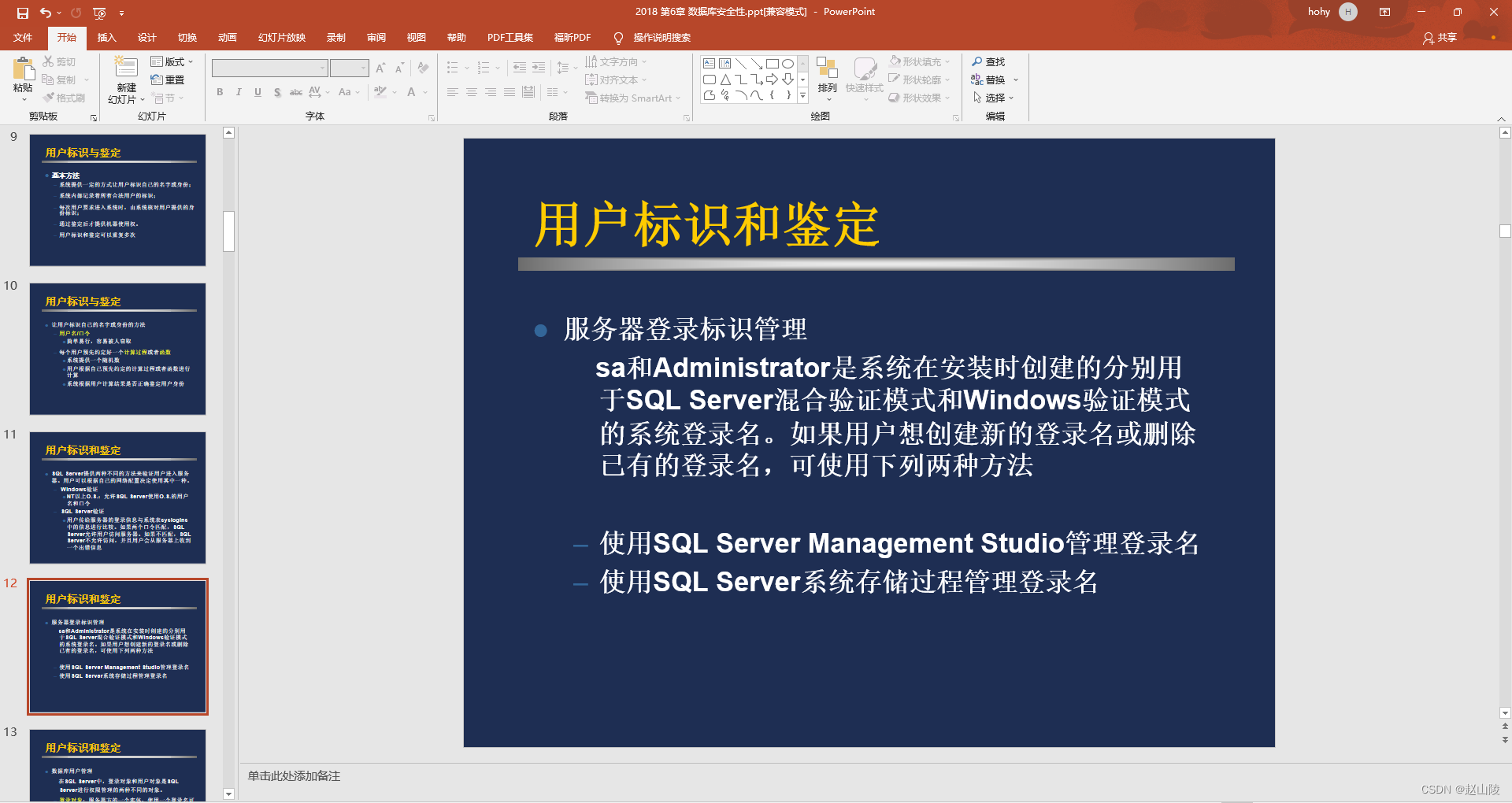Click the Share (共享) button
The width and height of the screenshot is (1512, 803).
click(1440, 38)
